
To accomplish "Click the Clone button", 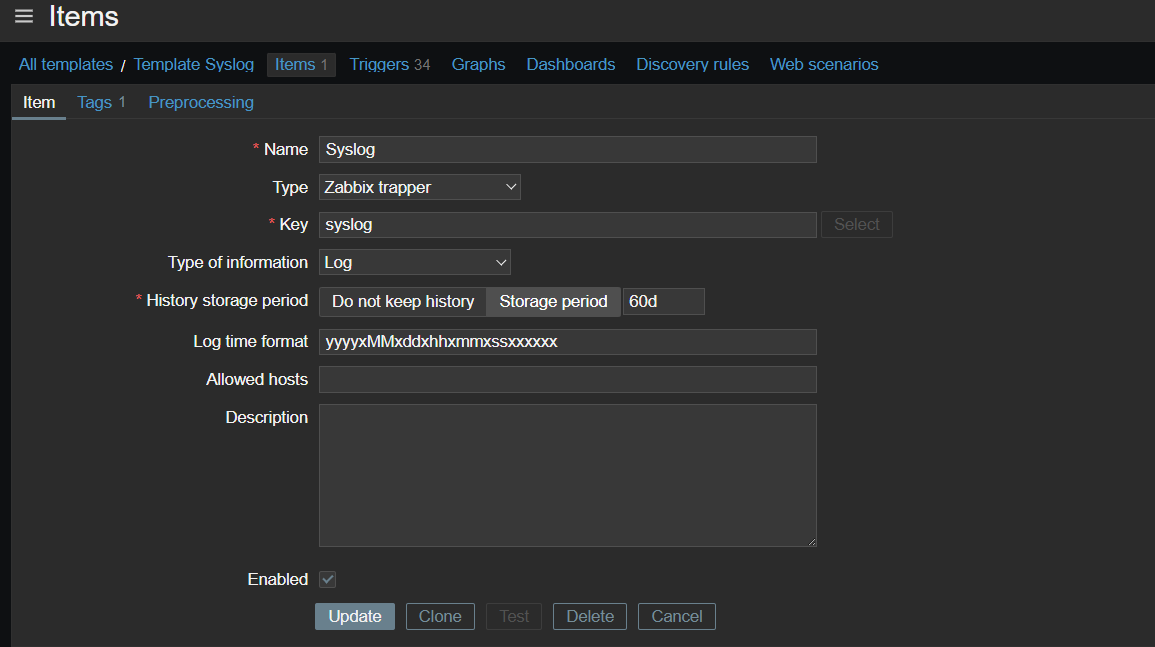I will point(440,616).
